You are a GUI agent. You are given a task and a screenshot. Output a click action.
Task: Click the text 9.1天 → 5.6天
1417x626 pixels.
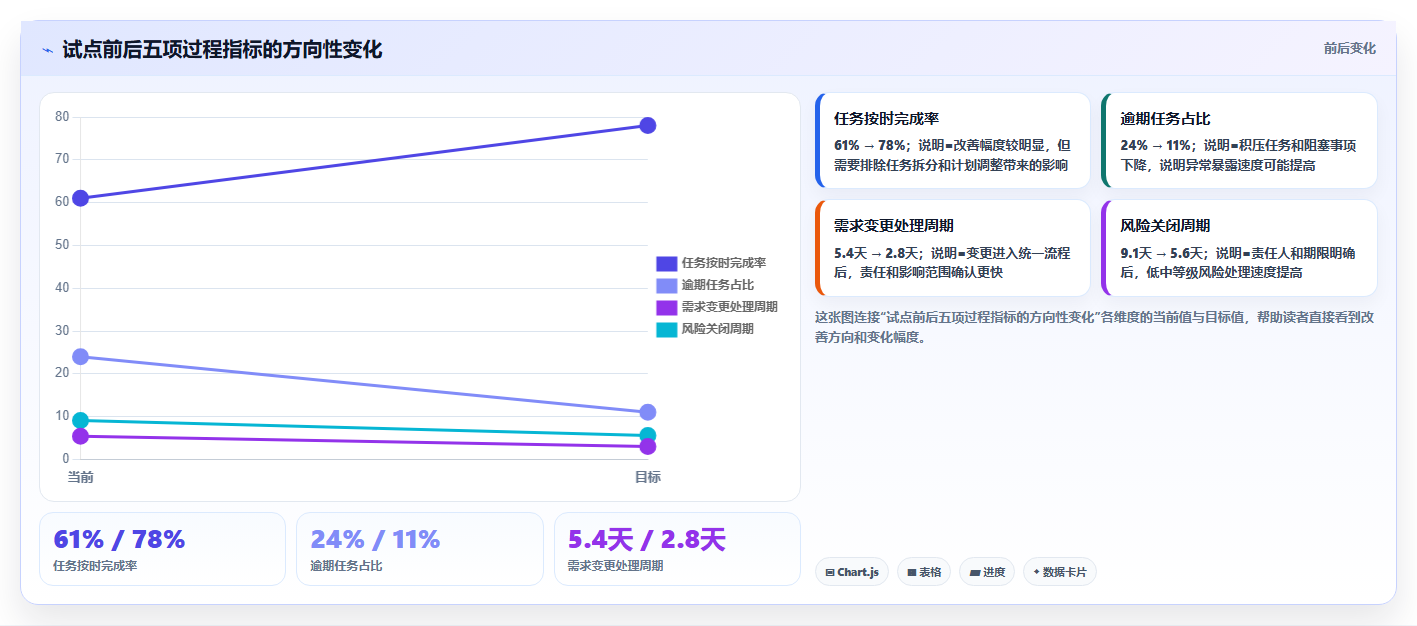[x=1162, y=254]
